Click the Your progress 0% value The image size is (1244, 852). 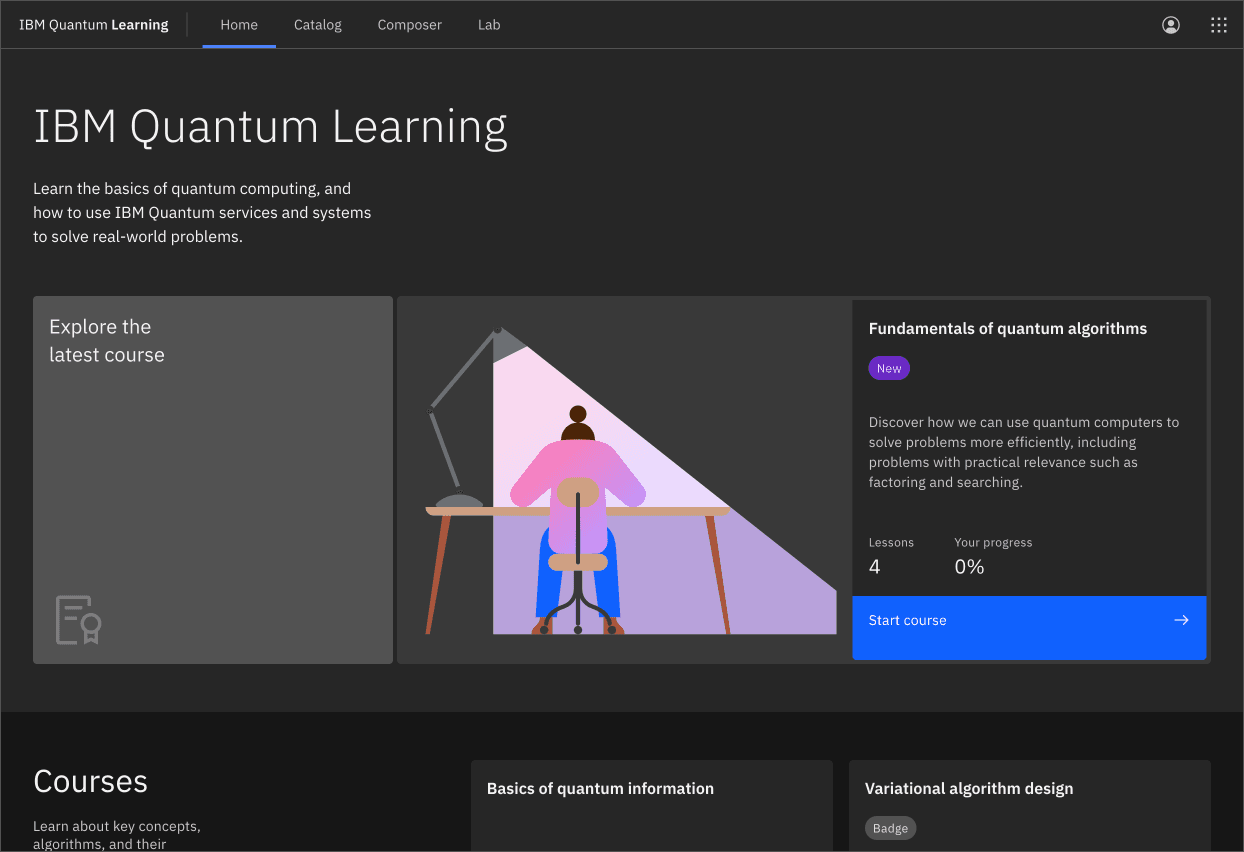point(969,567)
